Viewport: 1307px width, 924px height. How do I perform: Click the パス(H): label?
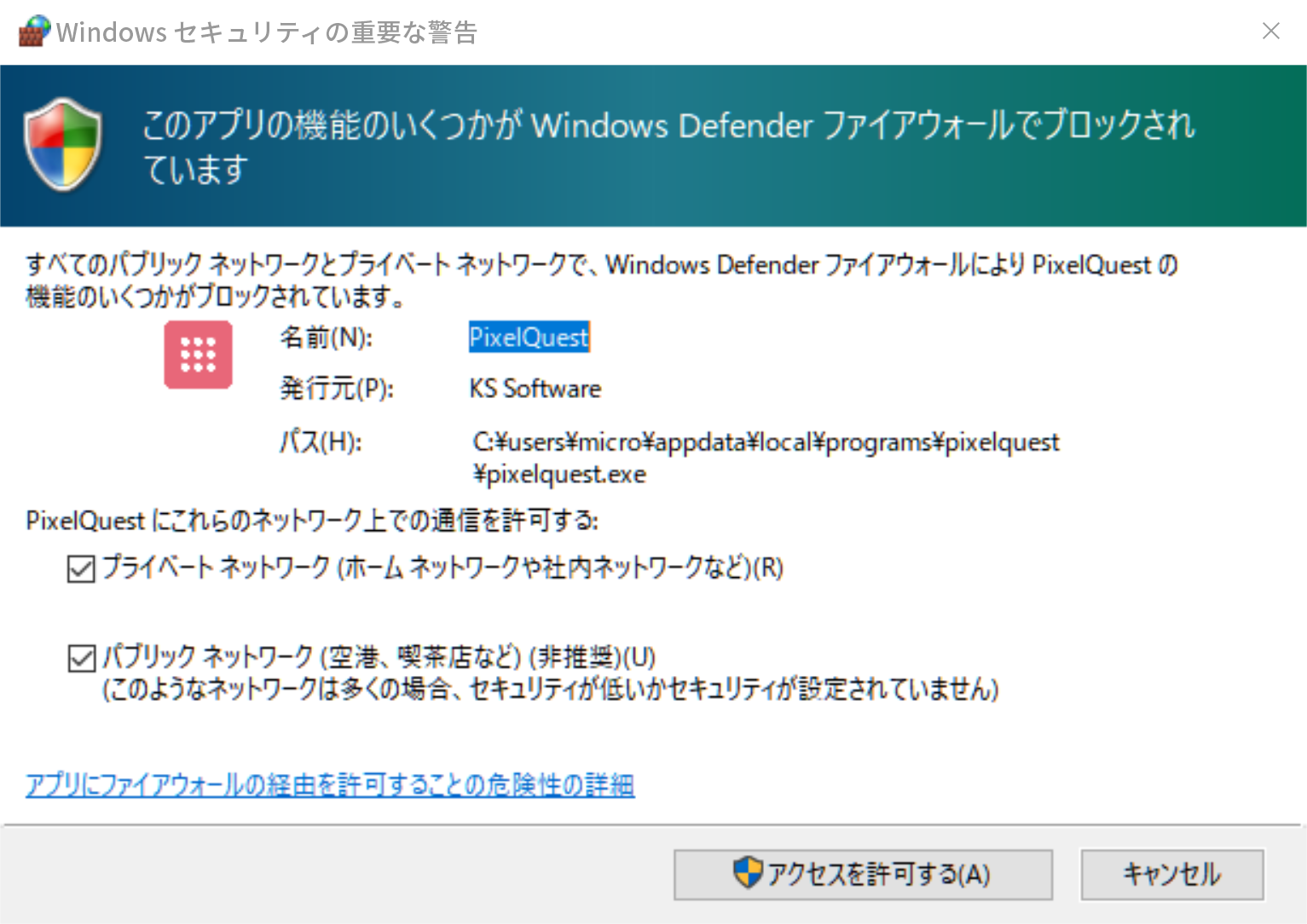click(x=321, y=442)
